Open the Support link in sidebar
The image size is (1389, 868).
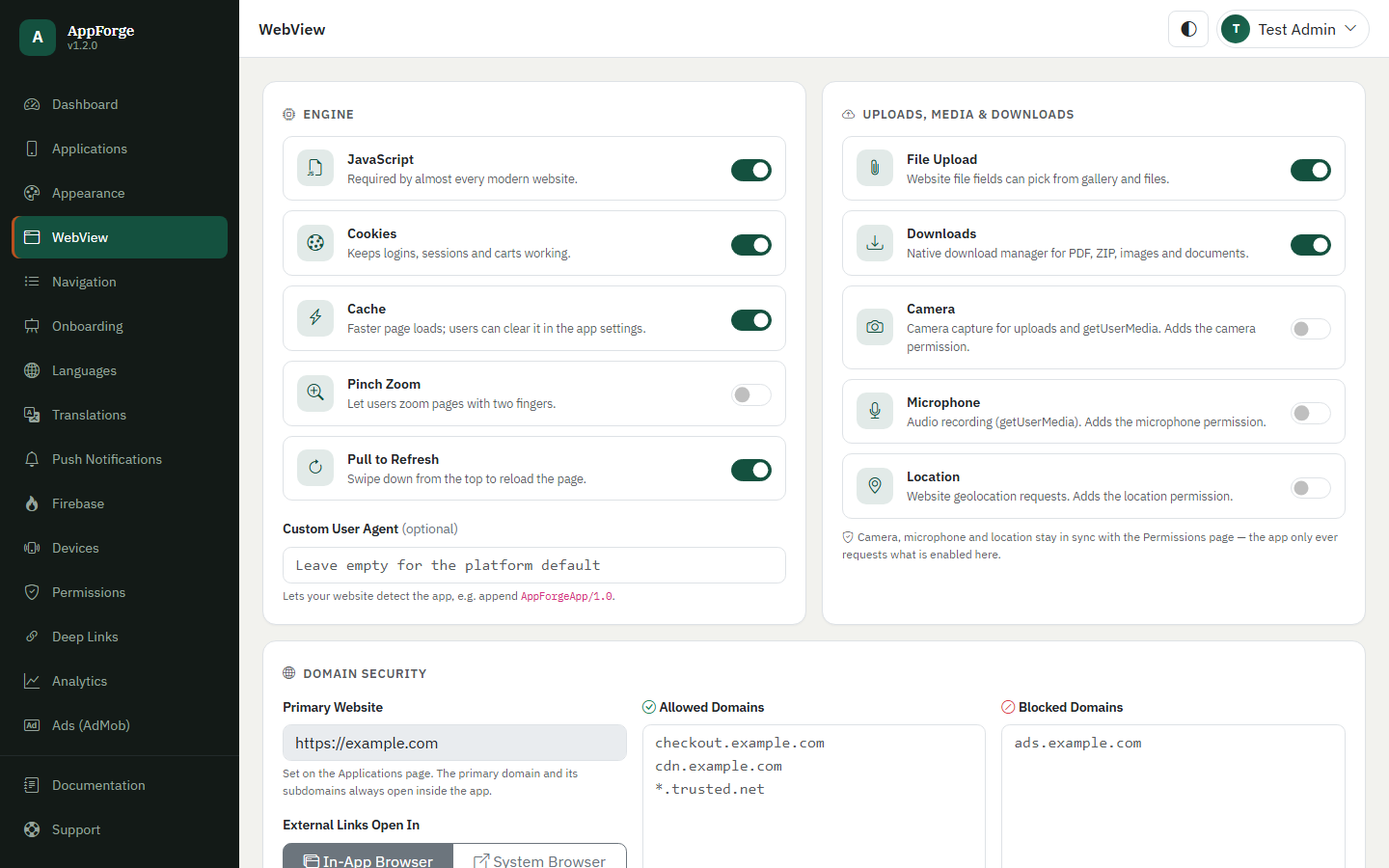(x=120, y=829)
